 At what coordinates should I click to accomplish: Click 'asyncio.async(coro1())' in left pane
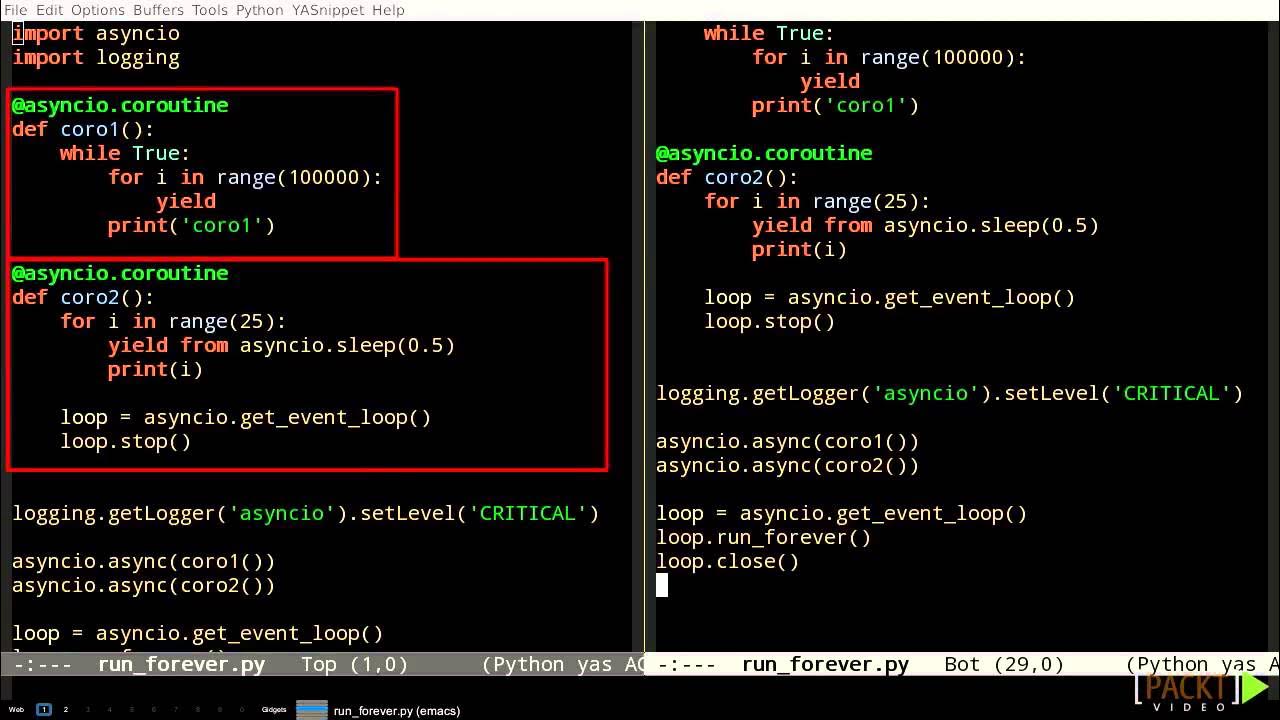[x=143, y=561]
